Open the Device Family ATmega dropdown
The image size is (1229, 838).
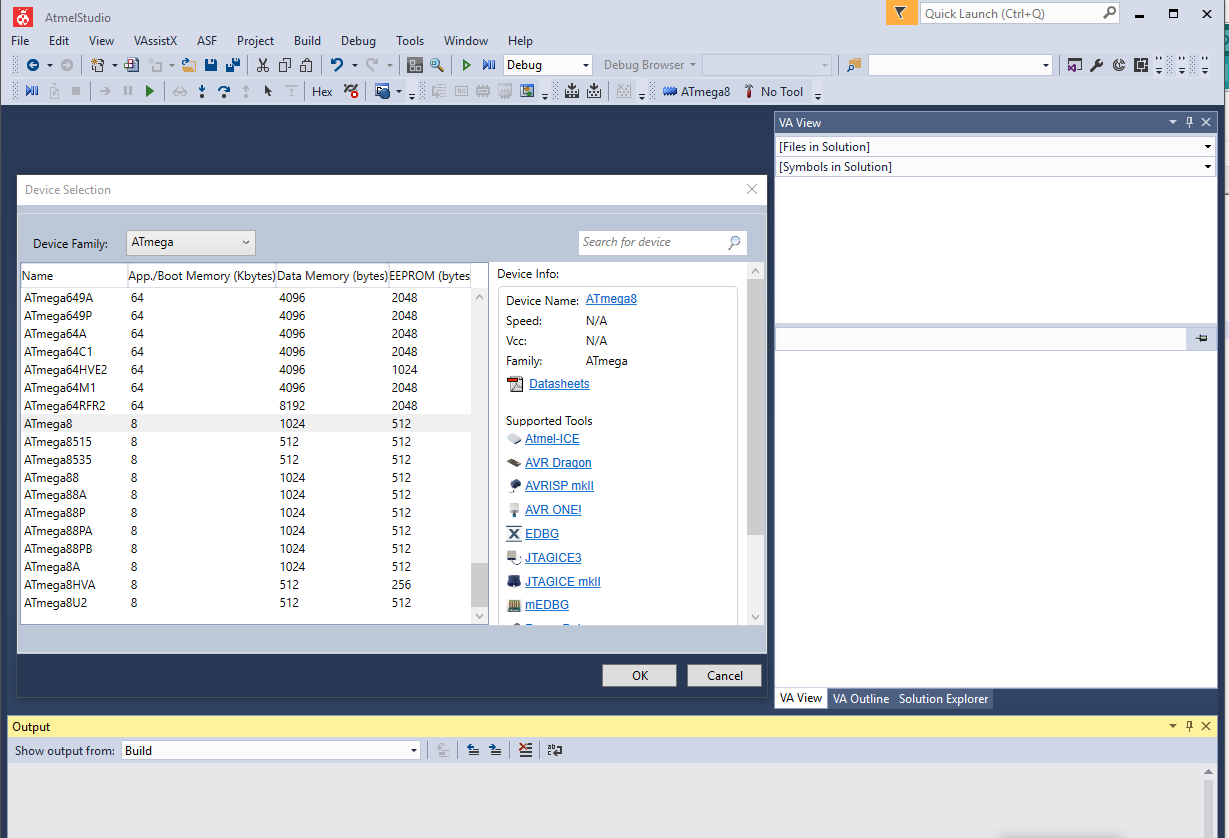click(190, 242)
